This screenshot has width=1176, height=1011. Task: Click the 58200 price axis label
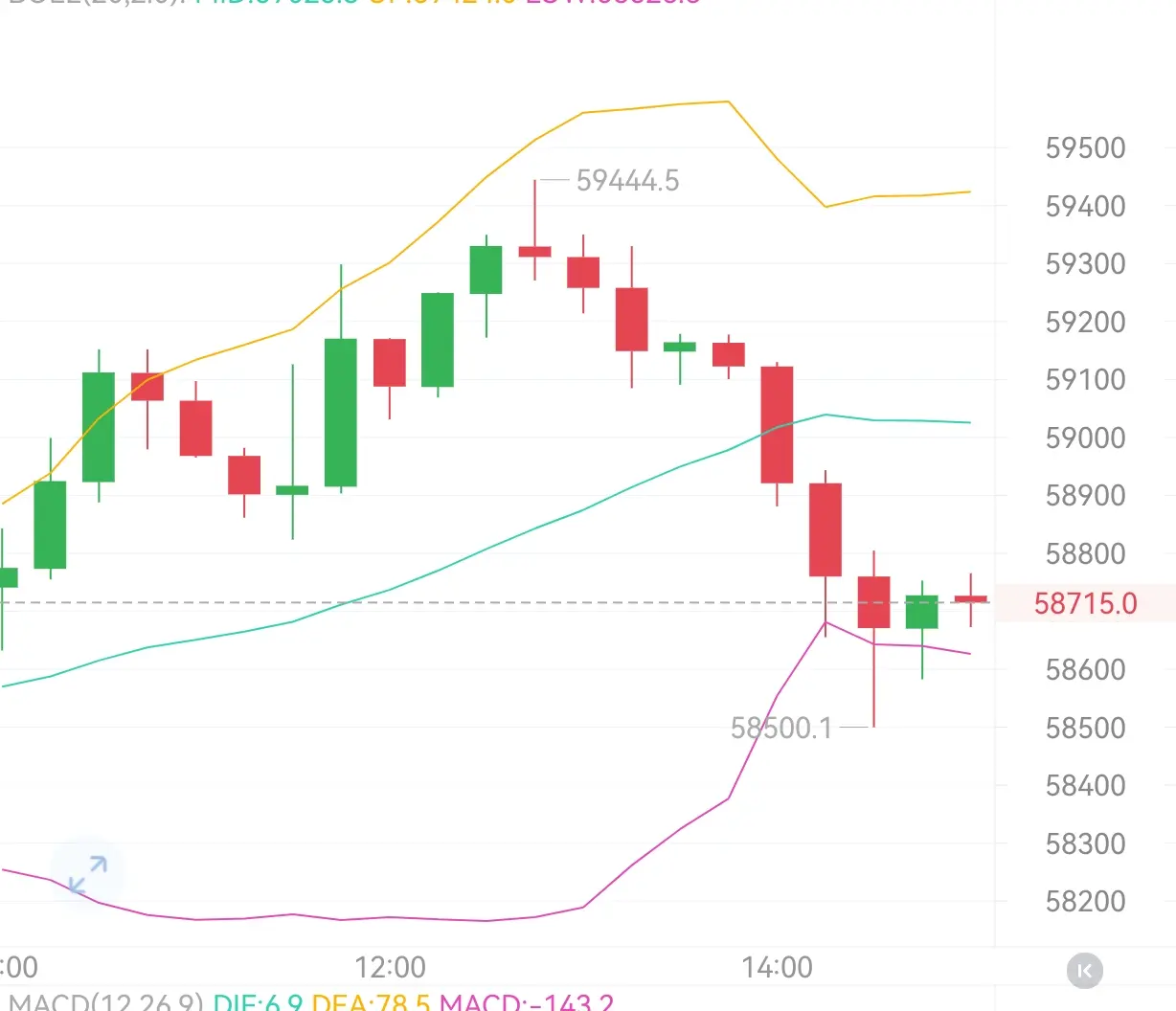point(1085,901)
